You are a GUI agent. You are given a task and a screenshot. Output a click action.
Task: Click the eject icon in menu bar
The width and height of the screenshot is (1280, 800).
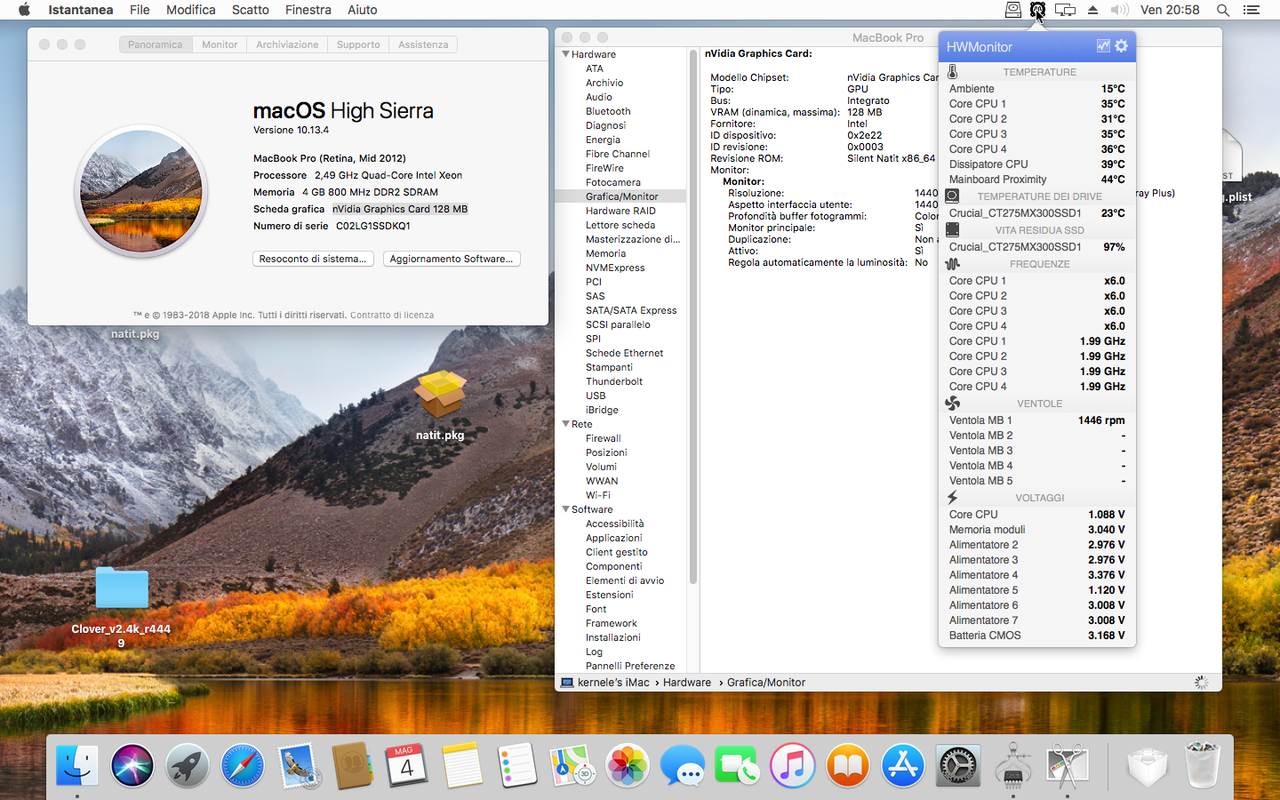point(1093,10)
